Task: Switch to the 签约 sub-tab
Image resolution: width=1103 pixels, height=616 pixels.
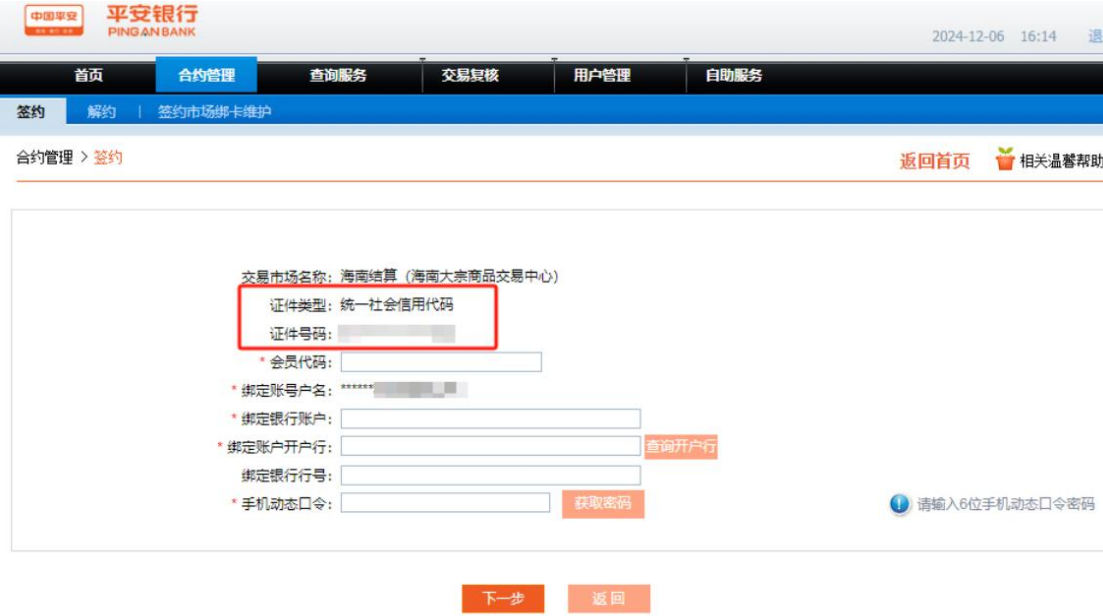Action: point(31,112)
